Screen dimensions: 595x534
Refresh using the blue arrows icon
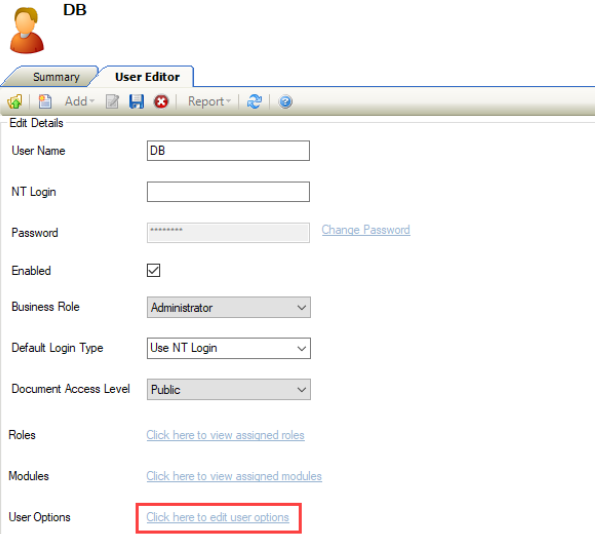[x=254, y=102]
